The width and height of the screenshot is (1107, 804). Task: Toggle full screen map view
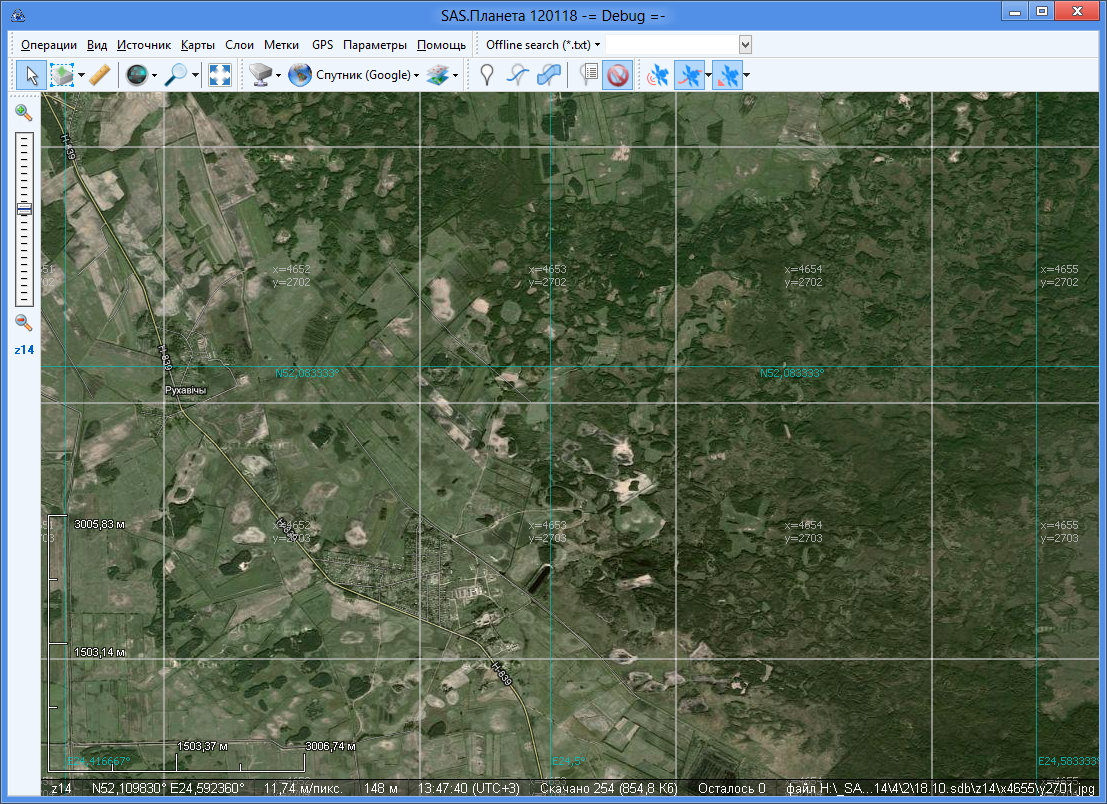tap(220, 75)
